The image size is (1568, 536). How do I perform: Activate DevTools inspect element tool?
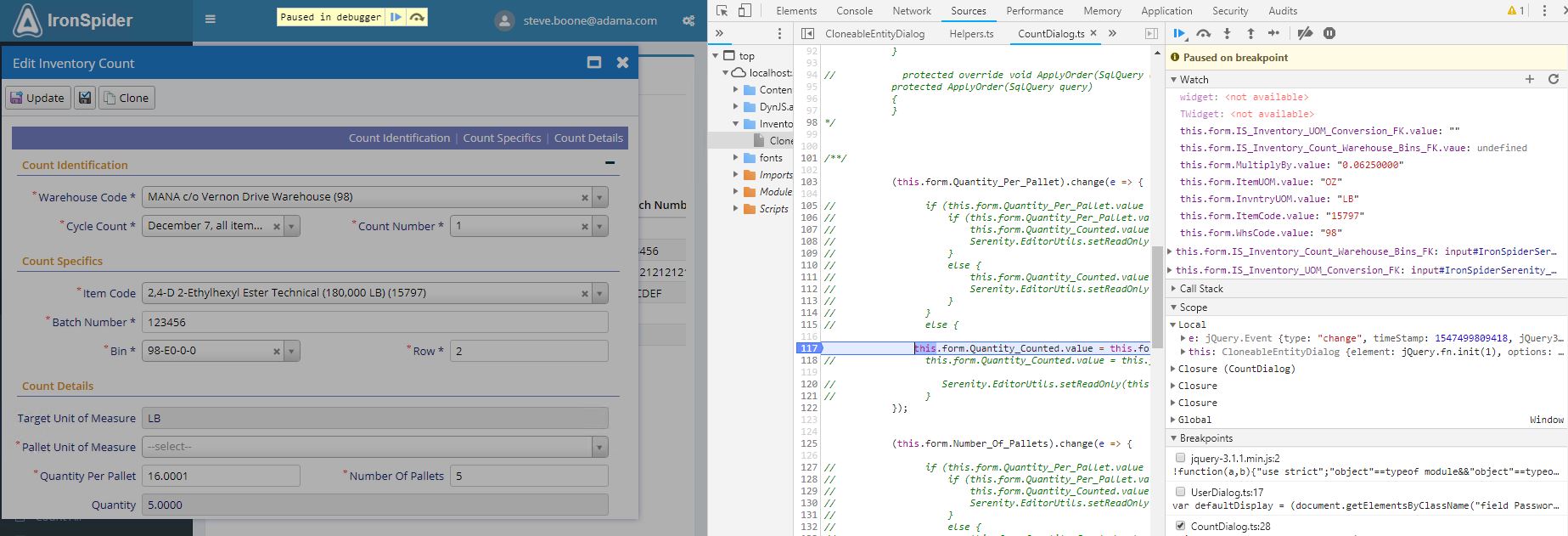click(x=722, y=11)
